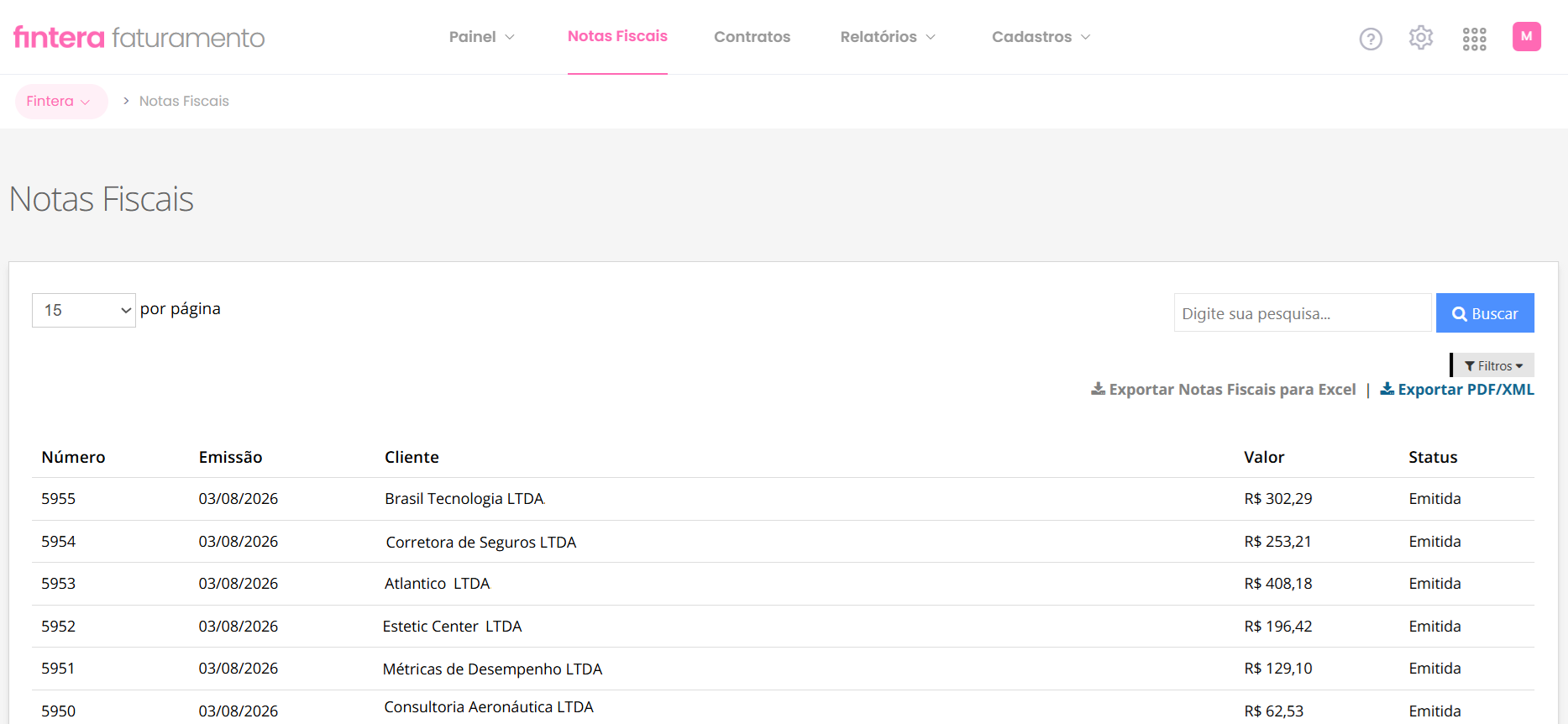Click the Buscar search button
The height and width of the screenshot is (724, 1568).
[1485, 313]
